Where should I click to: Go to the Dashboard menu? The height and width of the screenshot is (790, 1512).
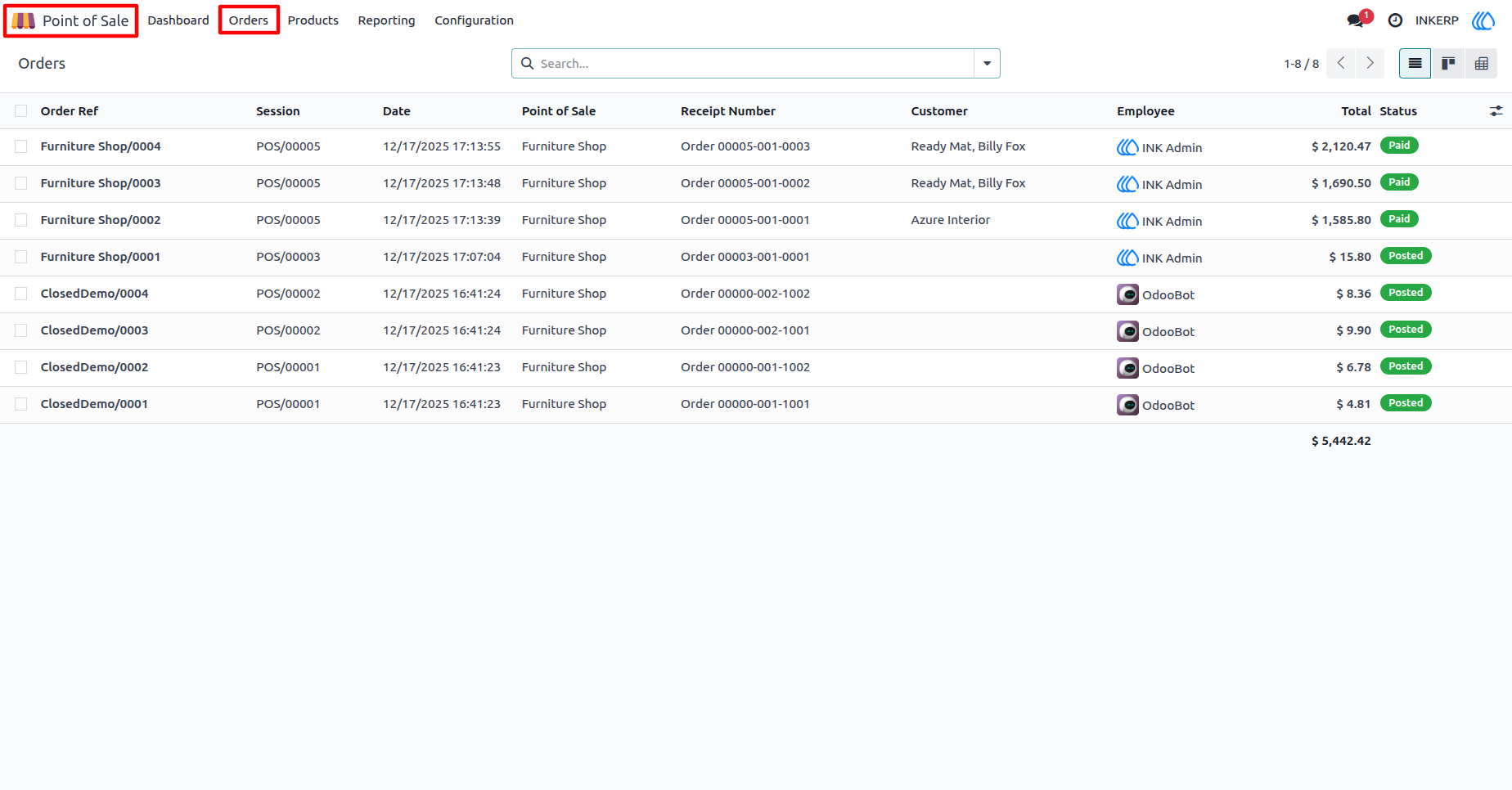(x=178, y=20)
